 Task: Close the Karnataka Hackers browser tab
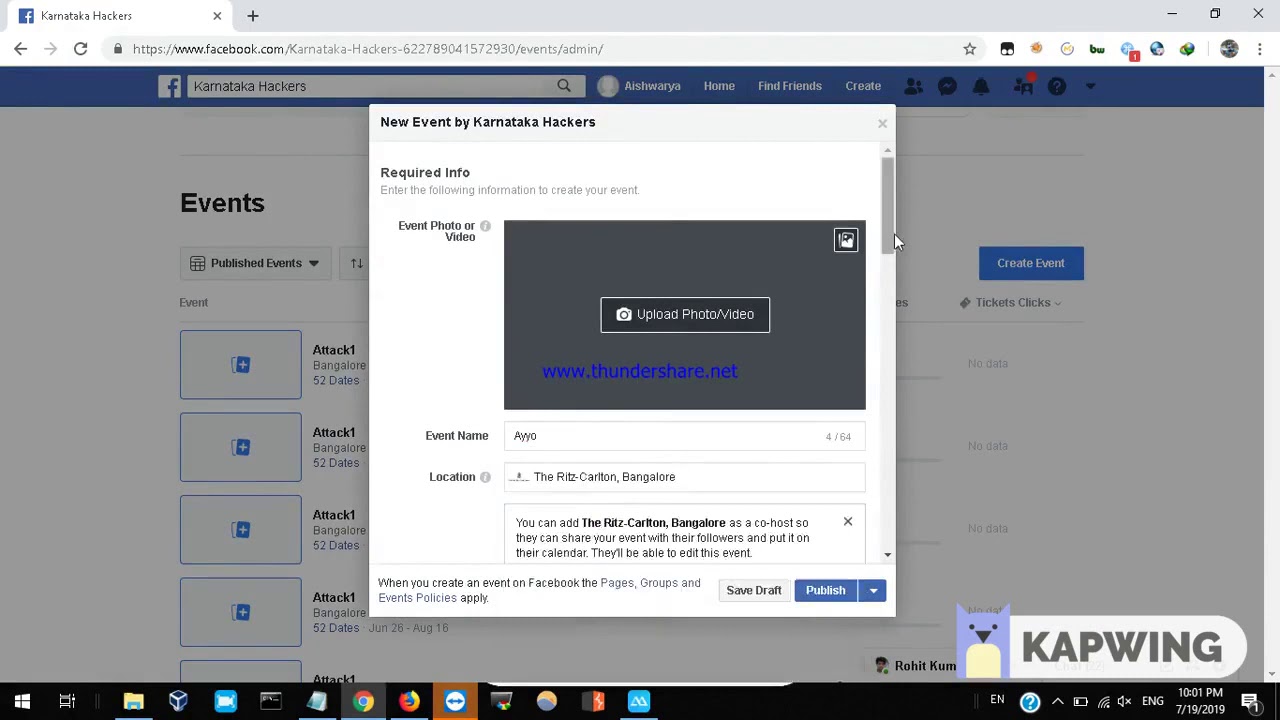pos(217,16)
